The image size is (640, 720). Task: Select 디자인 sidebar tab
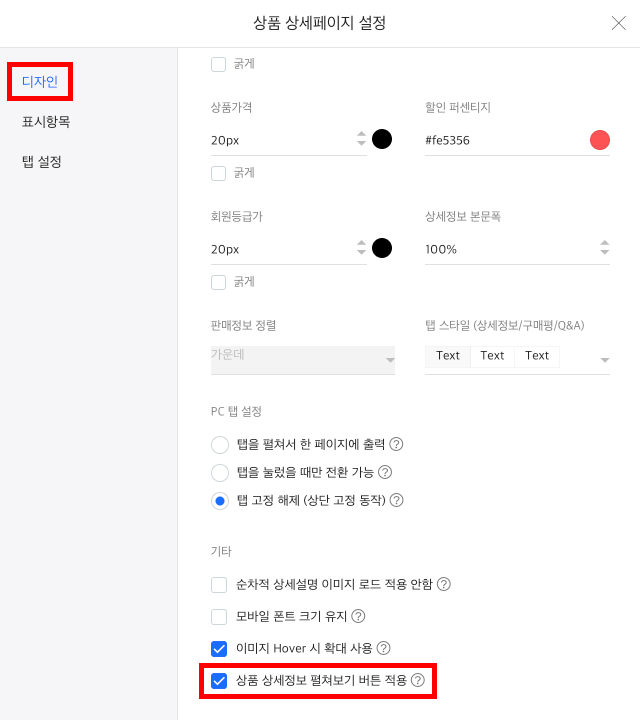tap(40, 82)
